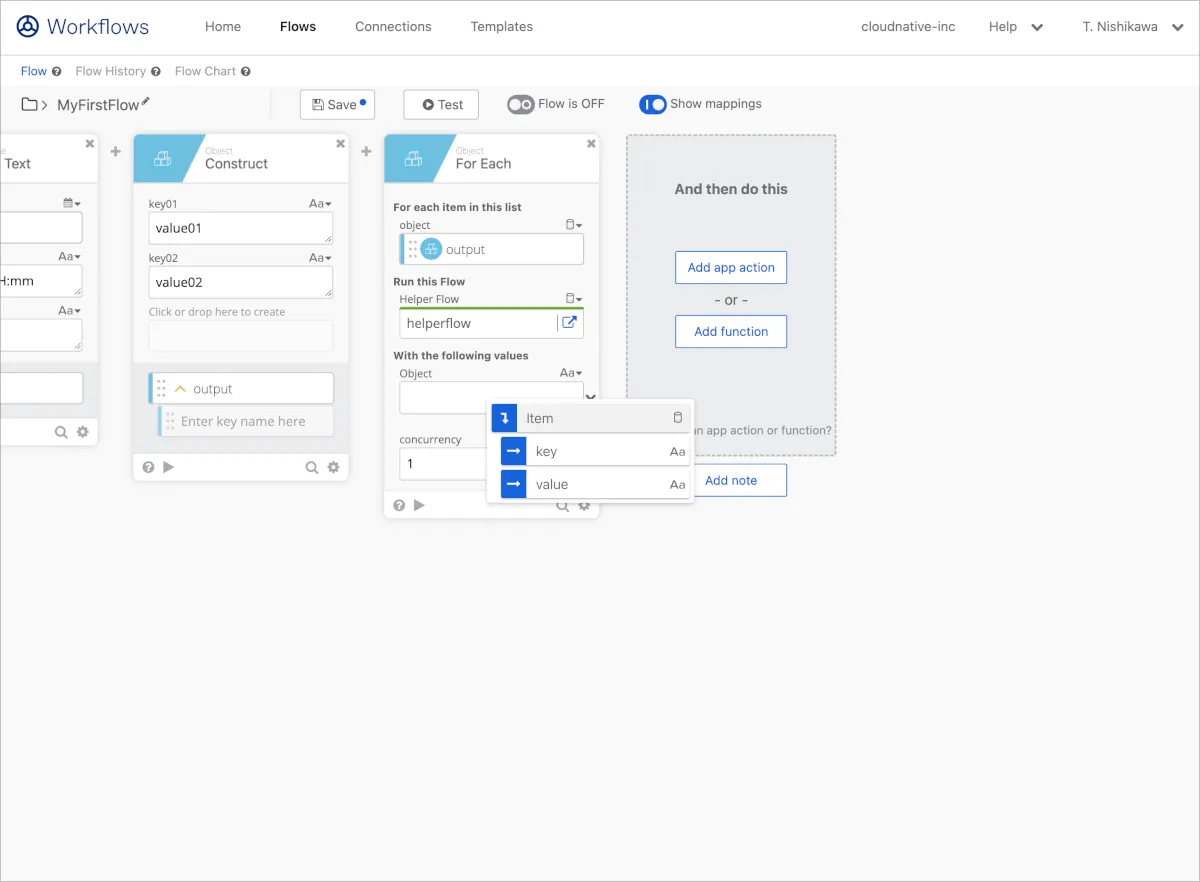Click the gear settings icon on Construct card
The height and width of the screenshot is (882, 1200).
tap(333, 467)
